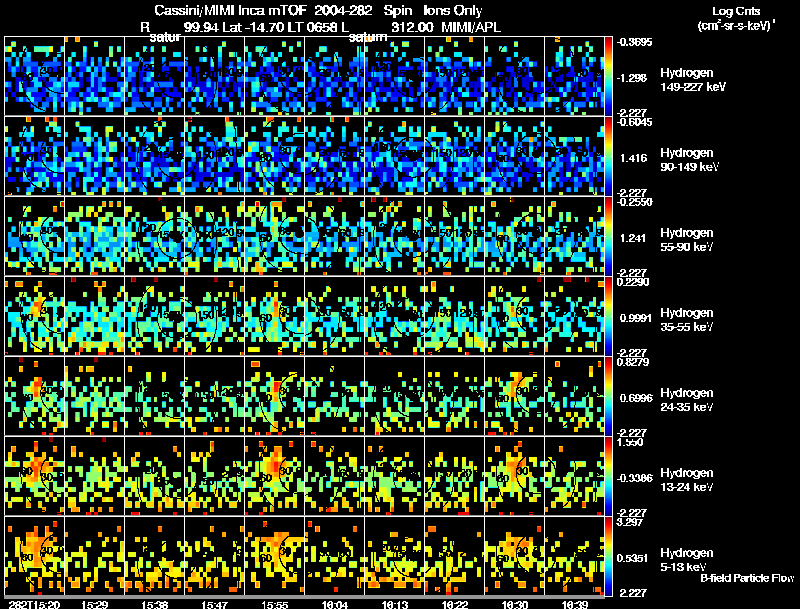This screenshot has width=800, height=609.
Task: Select the 'Hydrogen 35-55 keV' row label
Action: pyautogui.click(x=687, y=320)
